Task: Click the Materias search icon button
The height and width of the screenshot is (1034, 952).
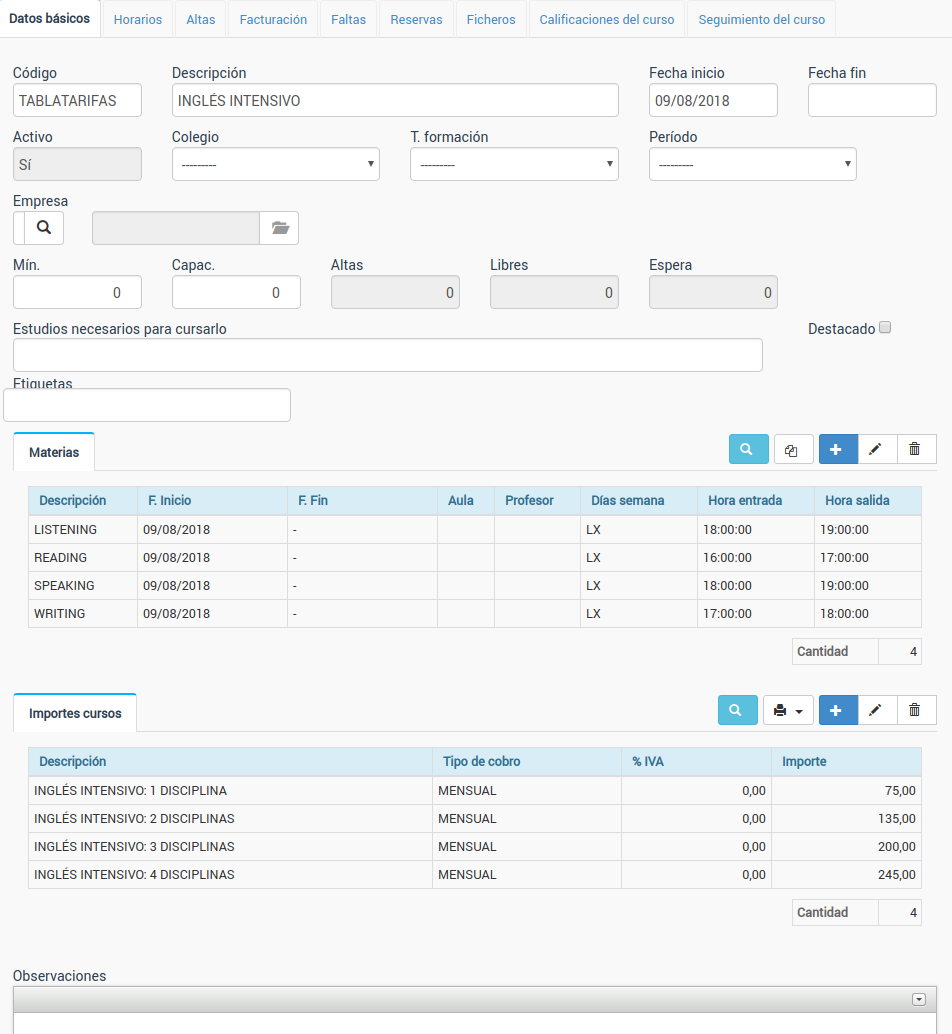Action: point(748,450)
